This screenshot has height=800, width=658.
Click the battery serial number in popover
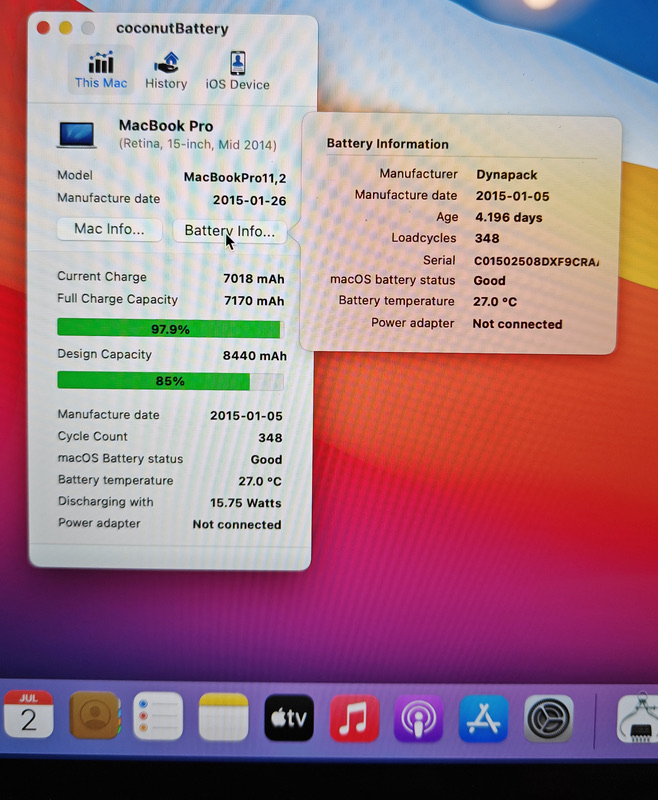[x=537, y=261]
